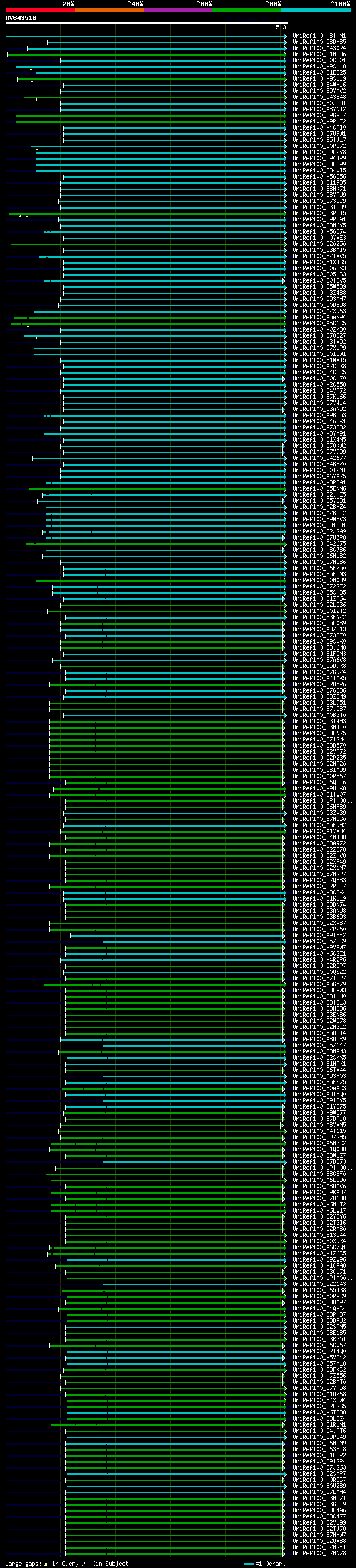Open hit UniRef100_Q7U9W1
The width and height of the screenshot is (356, 1568).
click(x=319, y=134)
